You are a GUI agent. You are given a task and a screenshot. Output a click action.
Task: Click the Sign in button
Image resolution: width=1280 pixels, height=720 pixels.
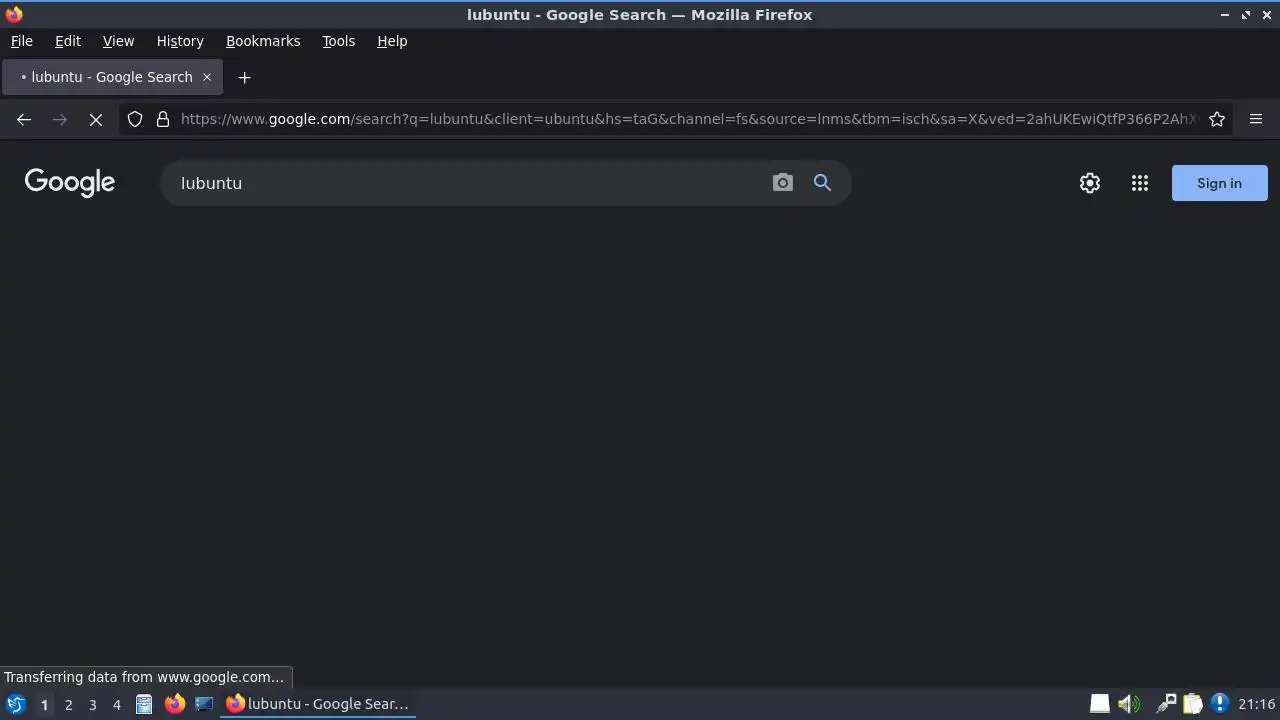pyautogui.click(x=1219, y=183)
